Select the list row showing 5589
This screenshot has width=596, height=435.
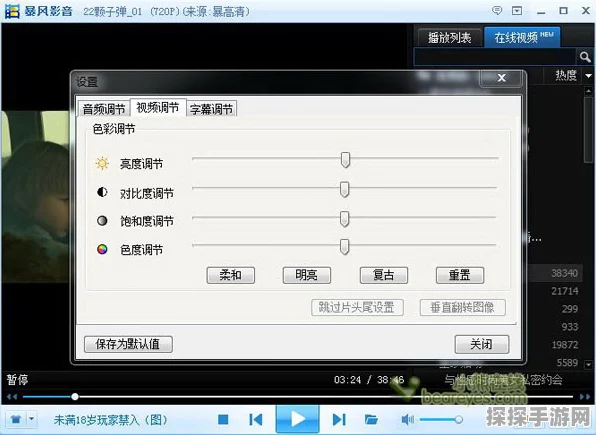[x=555, y=362]
